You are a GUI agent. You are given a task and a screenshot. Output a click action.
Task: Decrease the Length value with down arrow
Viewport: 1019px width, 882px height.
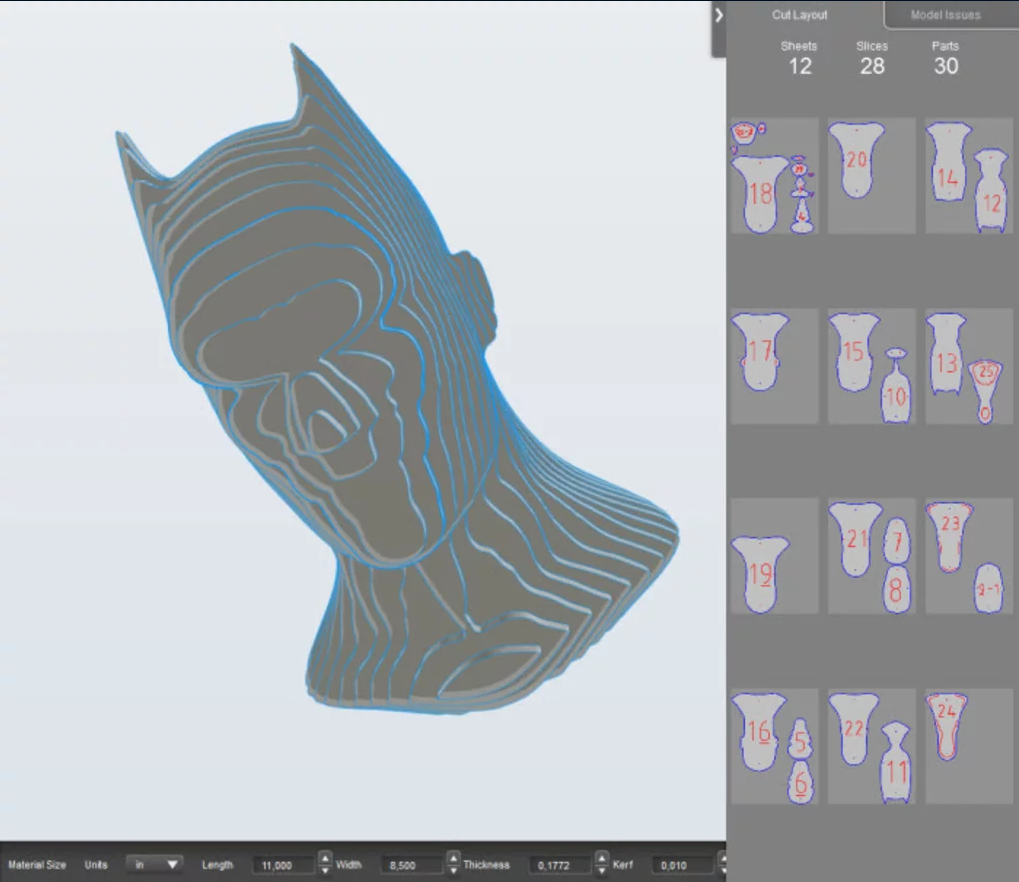pos(325,870)
